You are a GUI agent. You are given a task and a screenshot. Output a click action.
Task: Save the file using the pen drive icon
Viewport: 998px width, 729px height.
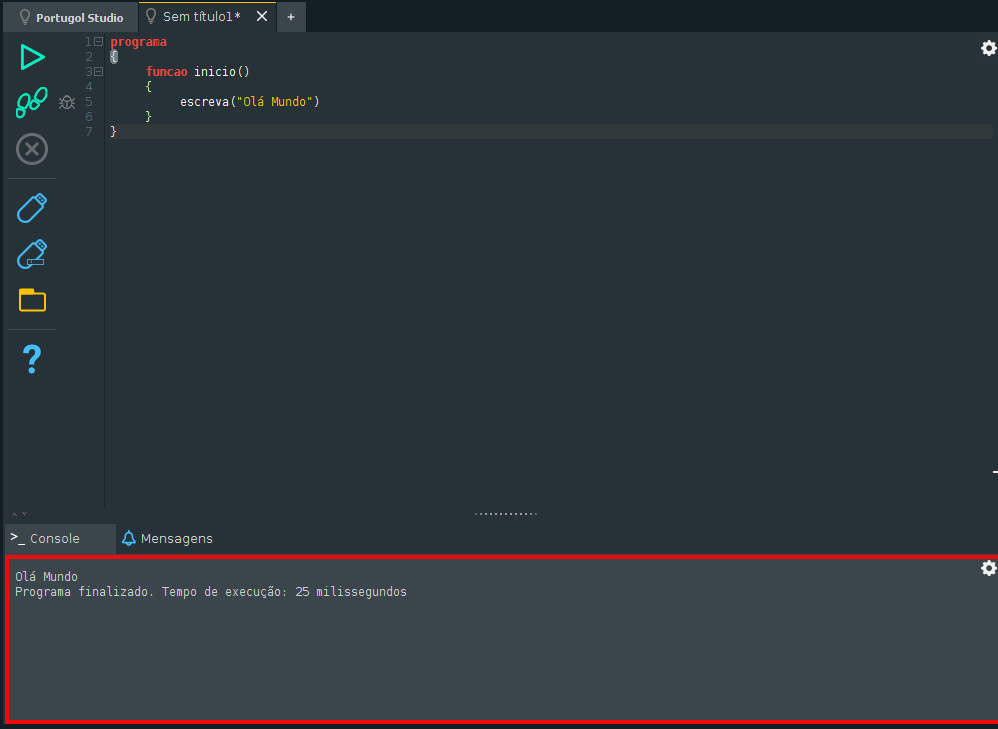[32, 208]
